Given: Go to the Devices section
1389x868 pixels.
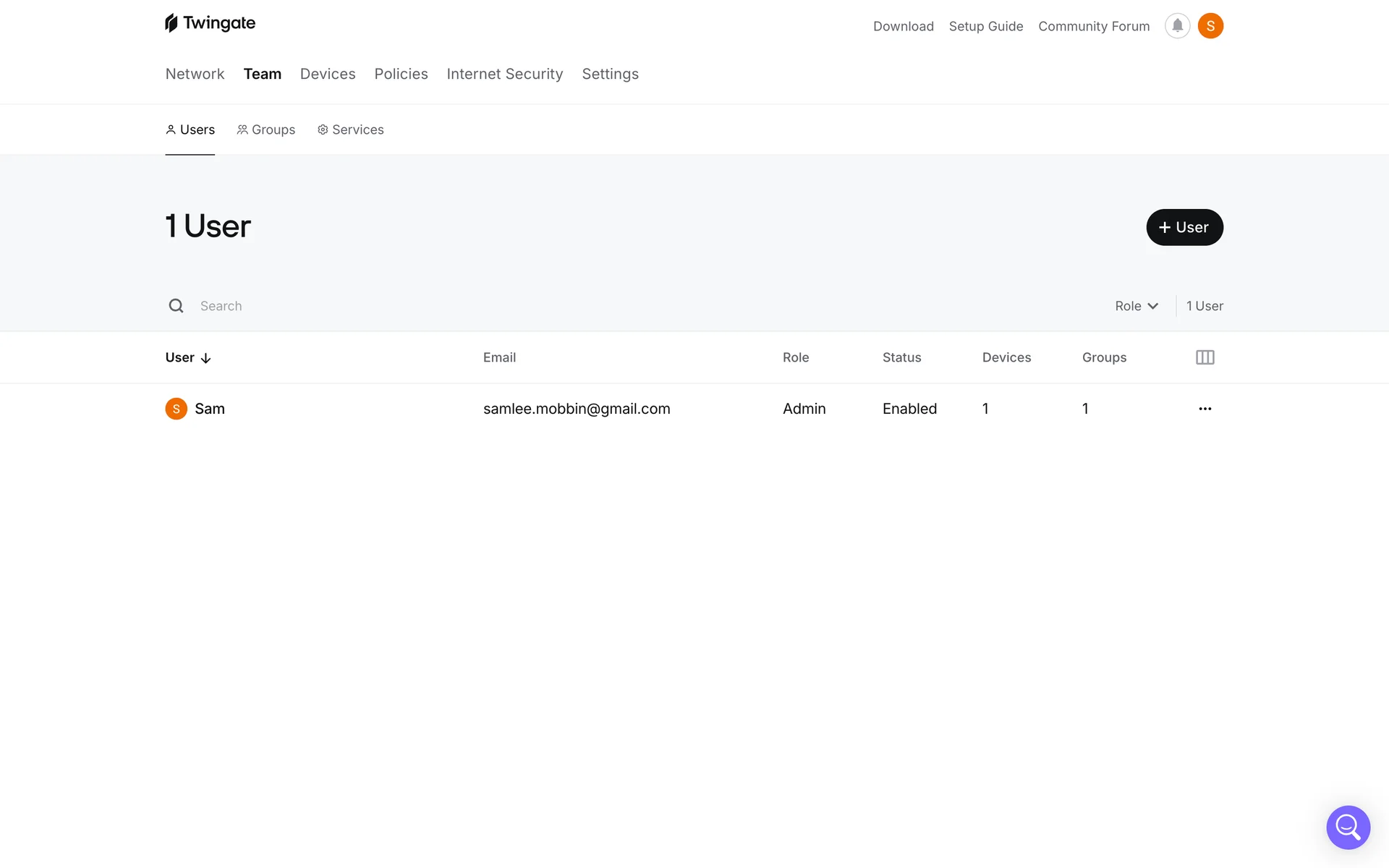Looking at the screenshot, I should 328,74.
